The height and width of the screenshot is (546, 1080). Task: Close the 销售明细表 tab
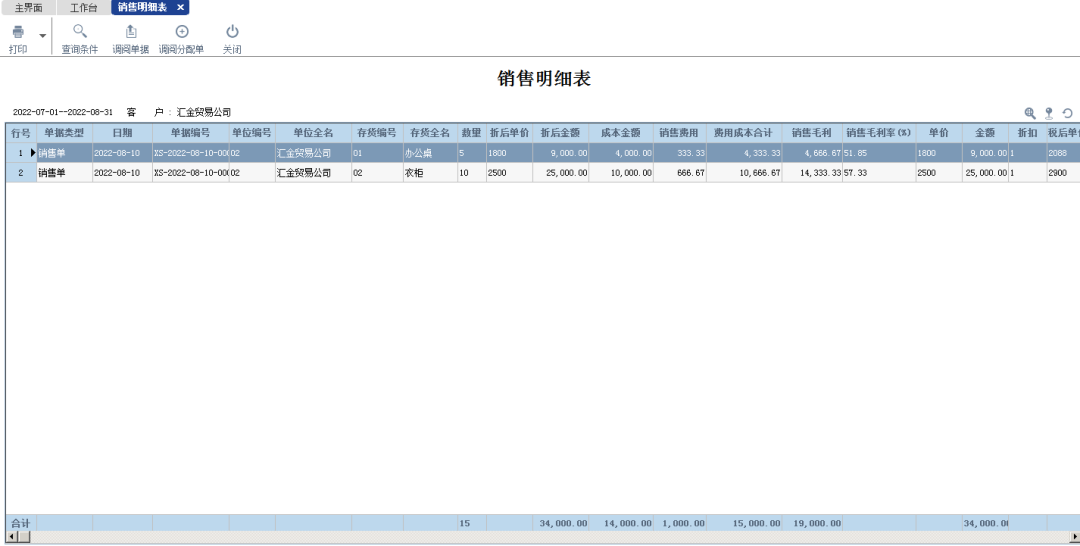tap(180, 7)
